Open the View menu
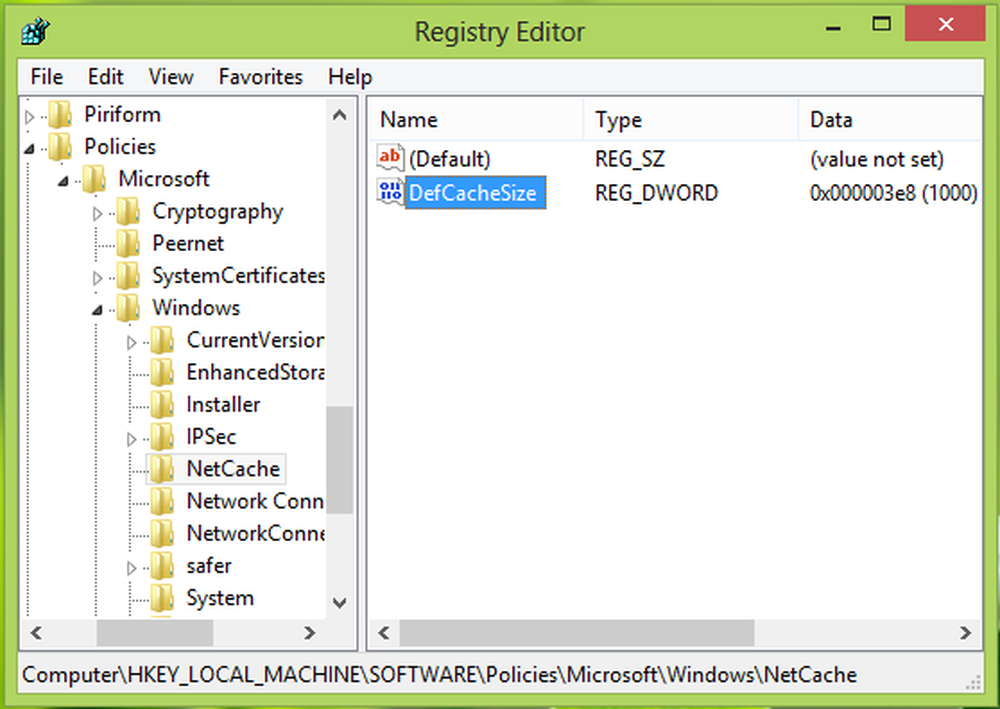Viewport: 1000px width, 709px height. click(x=171, y=77)
